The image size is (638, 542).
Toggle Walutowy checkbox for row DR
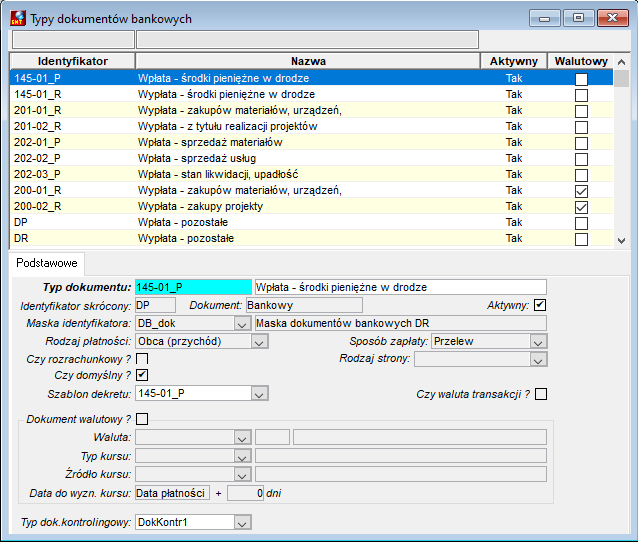[581, 239]
